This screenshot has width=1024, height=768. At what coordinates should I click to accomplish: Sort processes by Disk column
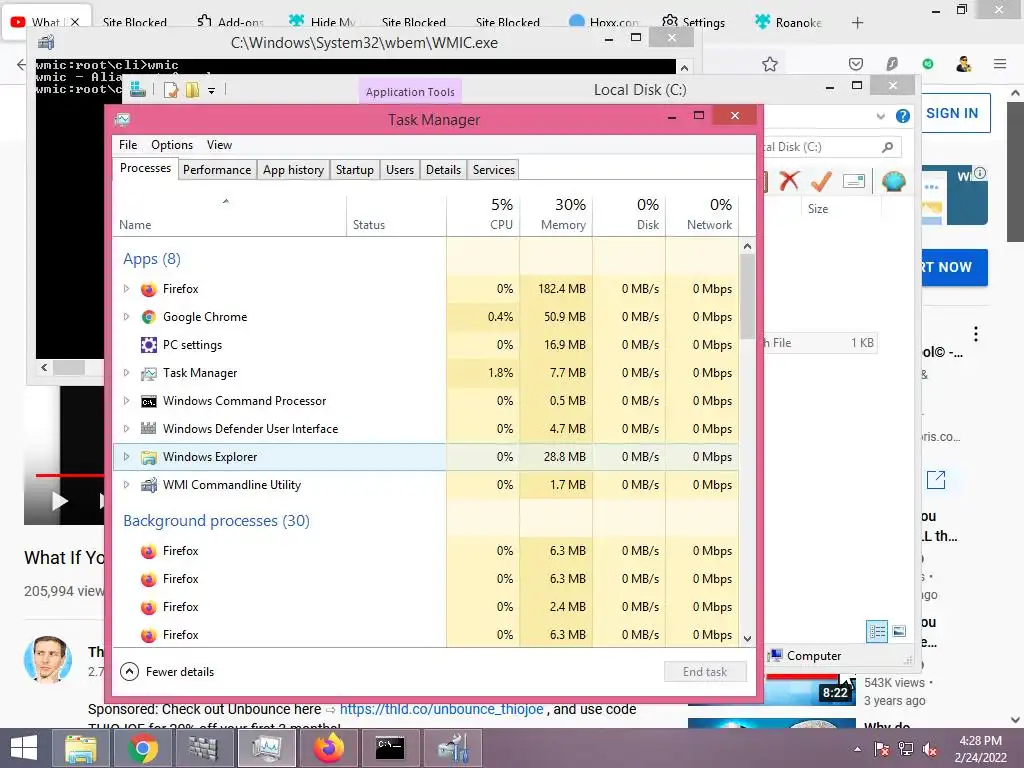pos(629,214)
